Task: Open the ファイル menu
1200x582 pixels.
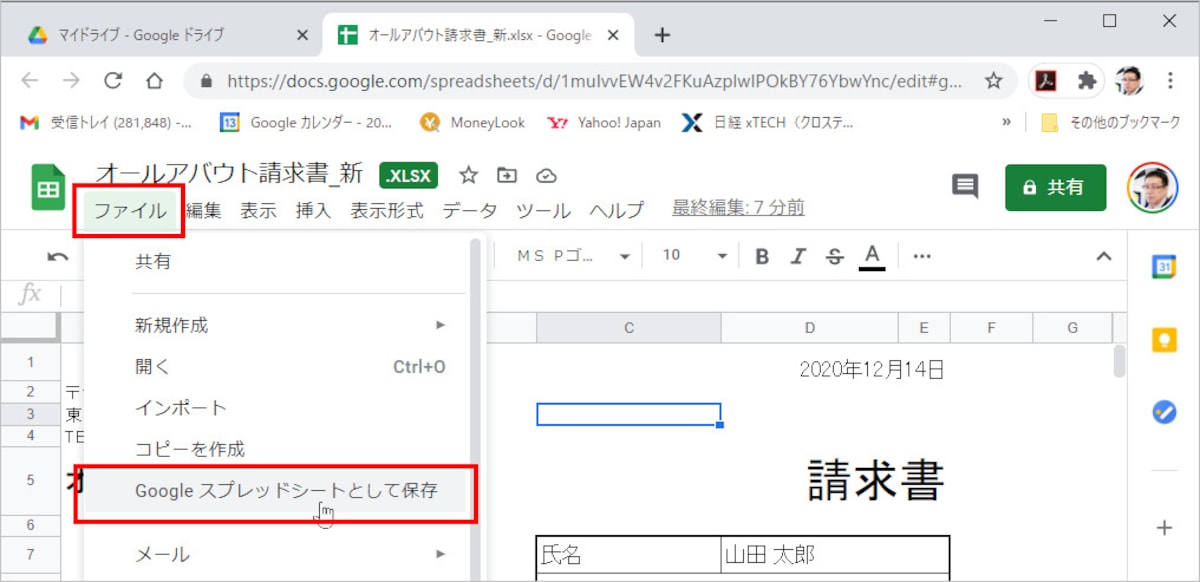Action: [129, 210]
